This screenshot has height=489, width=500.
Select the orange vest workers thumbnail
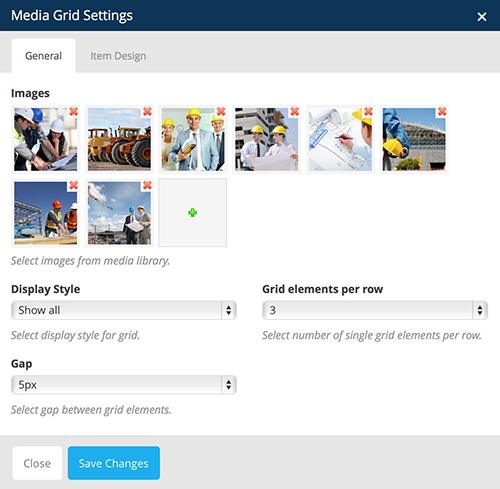pos(46,213)
